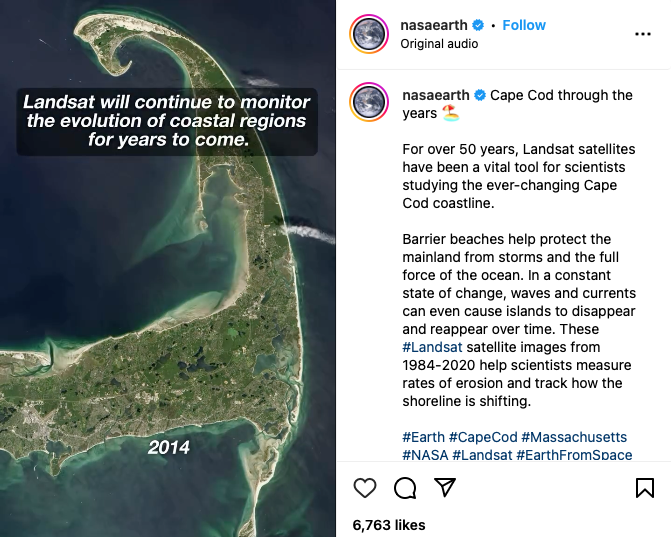Click the nasaearth avatar beside the caption
This screenshot has width=671, height=537.
click(369, 105)
